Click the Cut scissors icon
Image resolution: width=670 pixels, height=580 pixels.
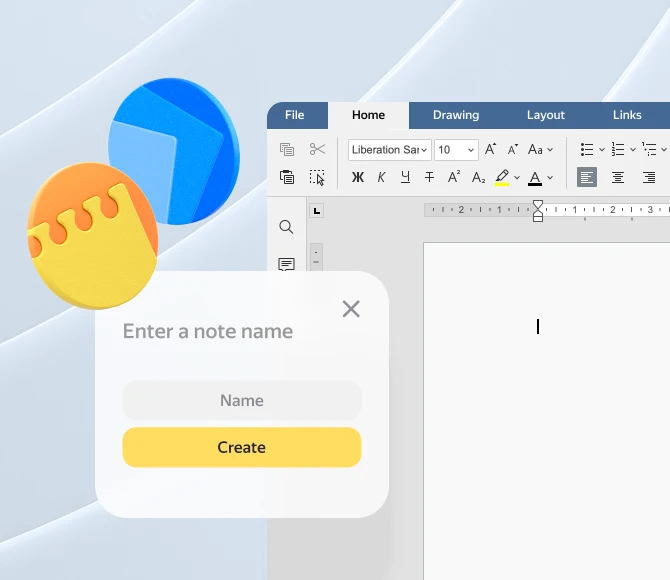pyautogui.click(x=317, y=149)
